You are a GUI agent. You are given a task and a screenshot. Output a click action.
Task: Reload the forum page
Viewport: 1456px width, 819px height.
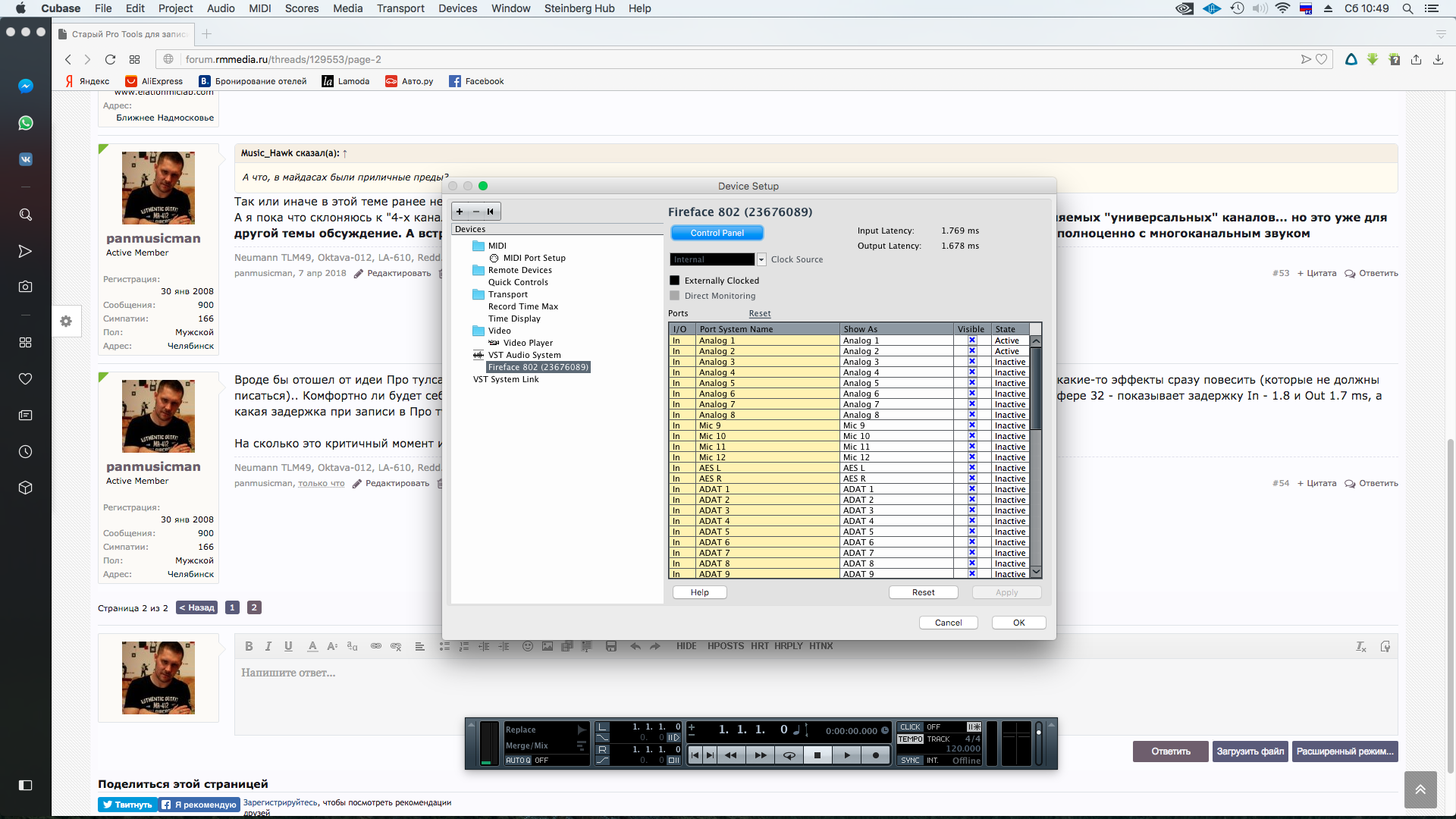[110, 59]
